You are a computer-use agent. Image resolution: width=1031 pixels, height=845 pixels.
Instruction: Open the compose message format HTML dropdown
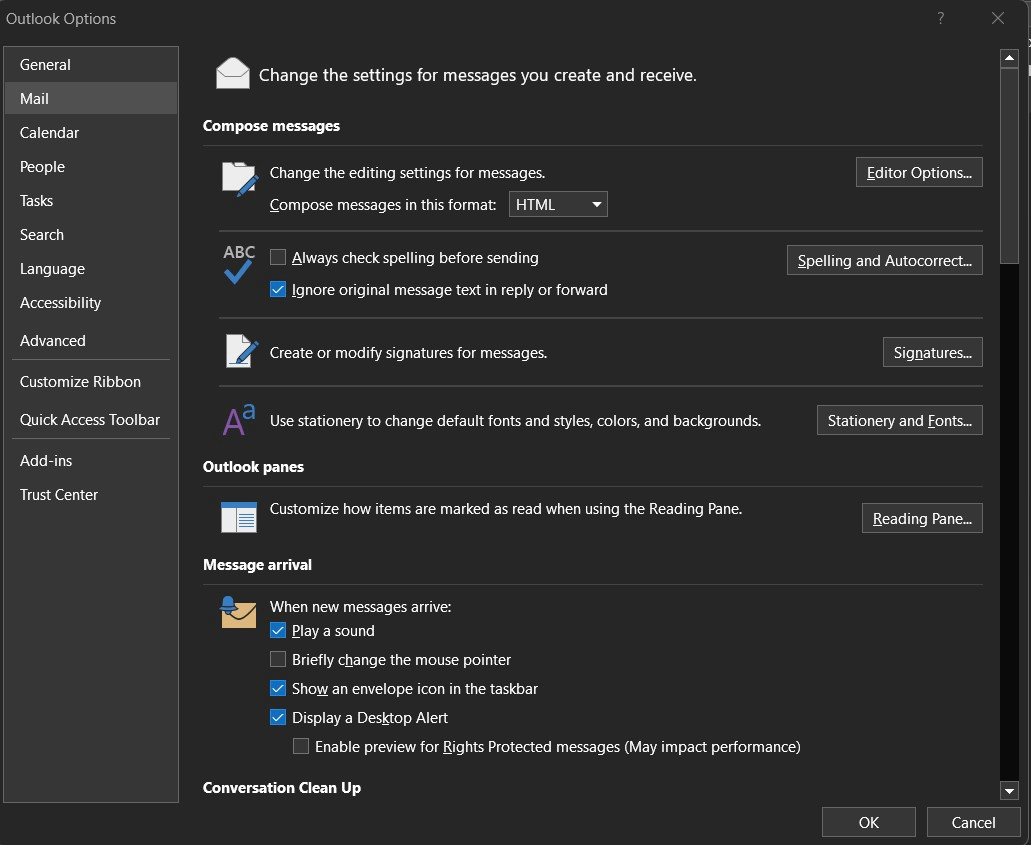tap(558, 204)
